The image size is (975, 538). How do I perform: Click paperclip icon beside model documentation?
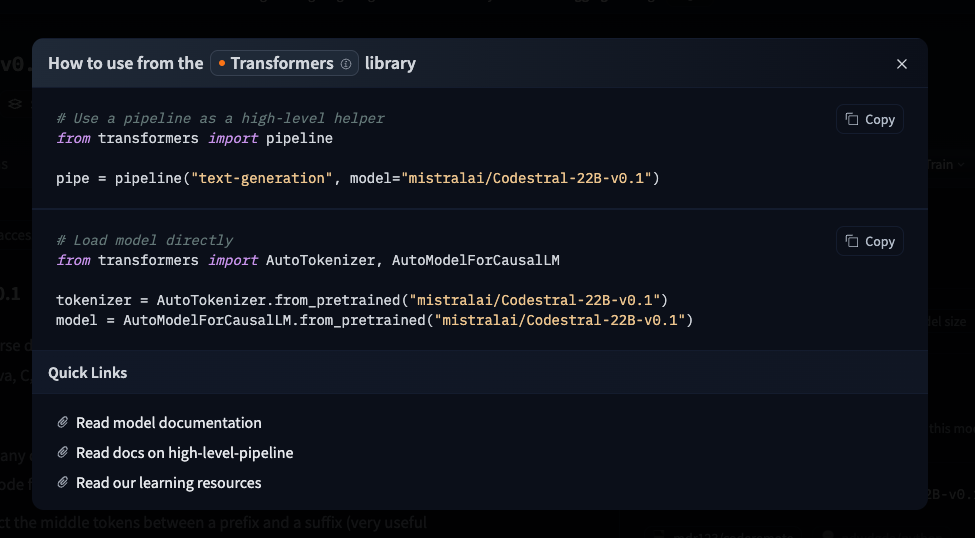point(62,423)
